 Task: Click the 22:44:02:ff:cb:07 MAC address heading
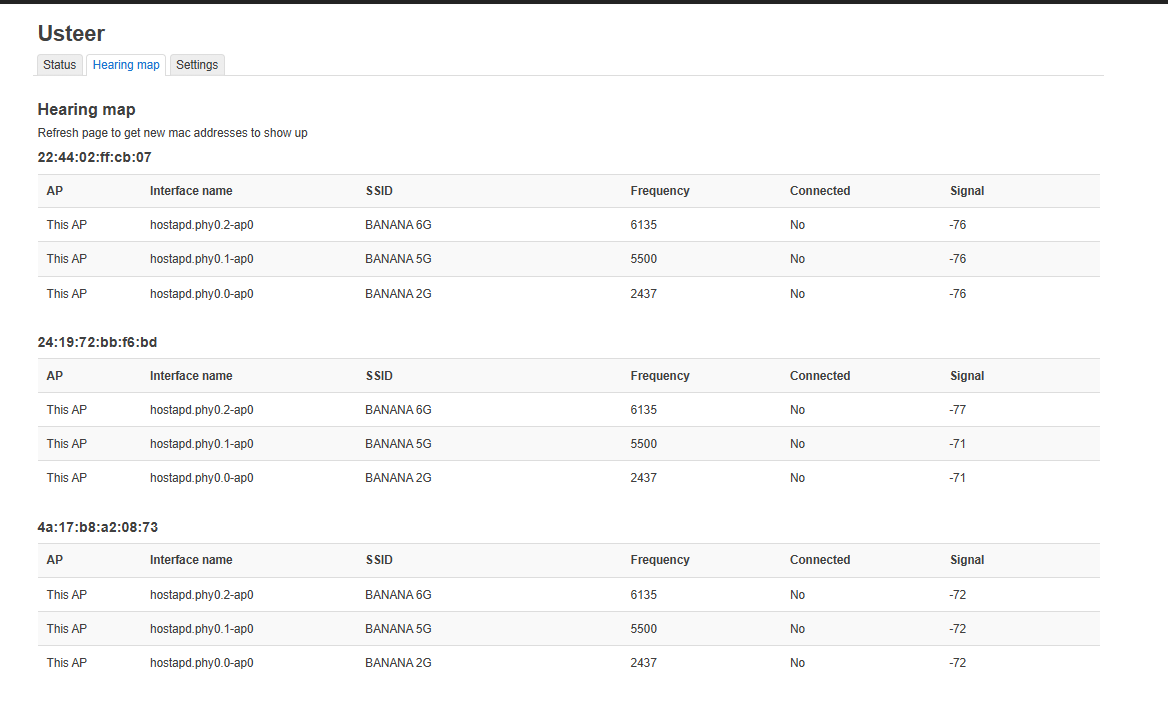[94, 157]
